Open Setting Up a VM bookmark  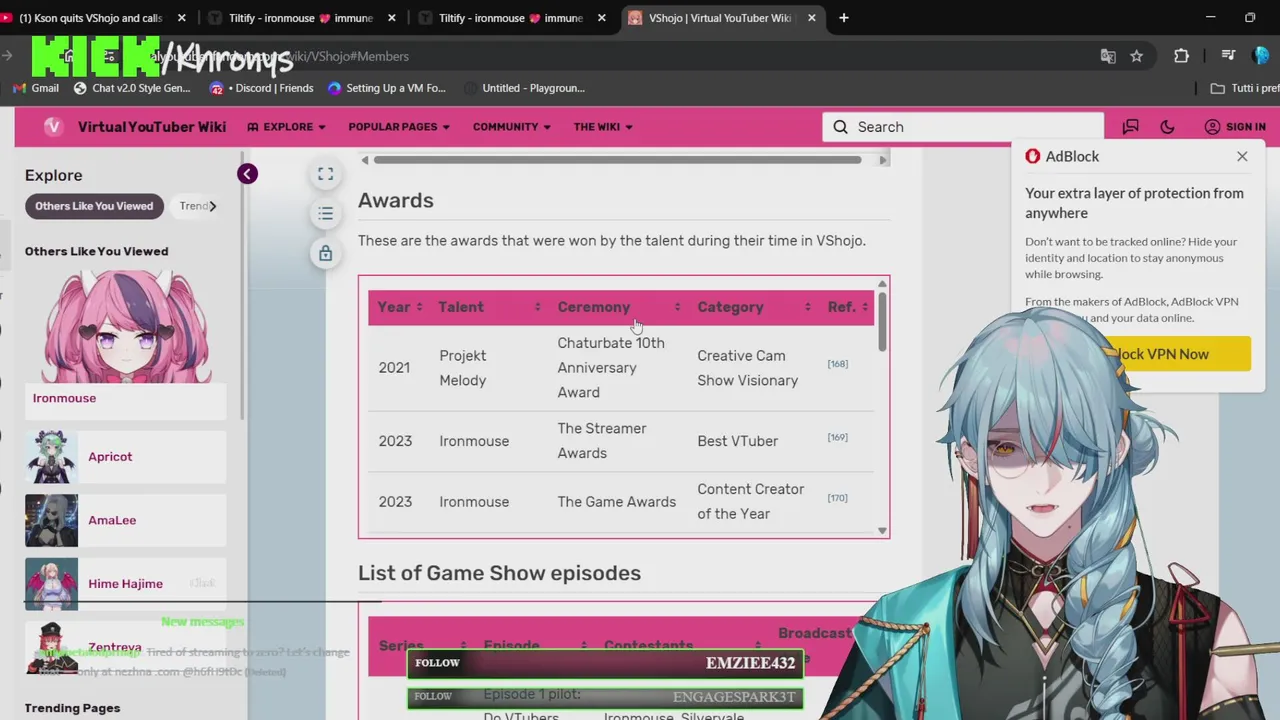(x=386, y=88)
